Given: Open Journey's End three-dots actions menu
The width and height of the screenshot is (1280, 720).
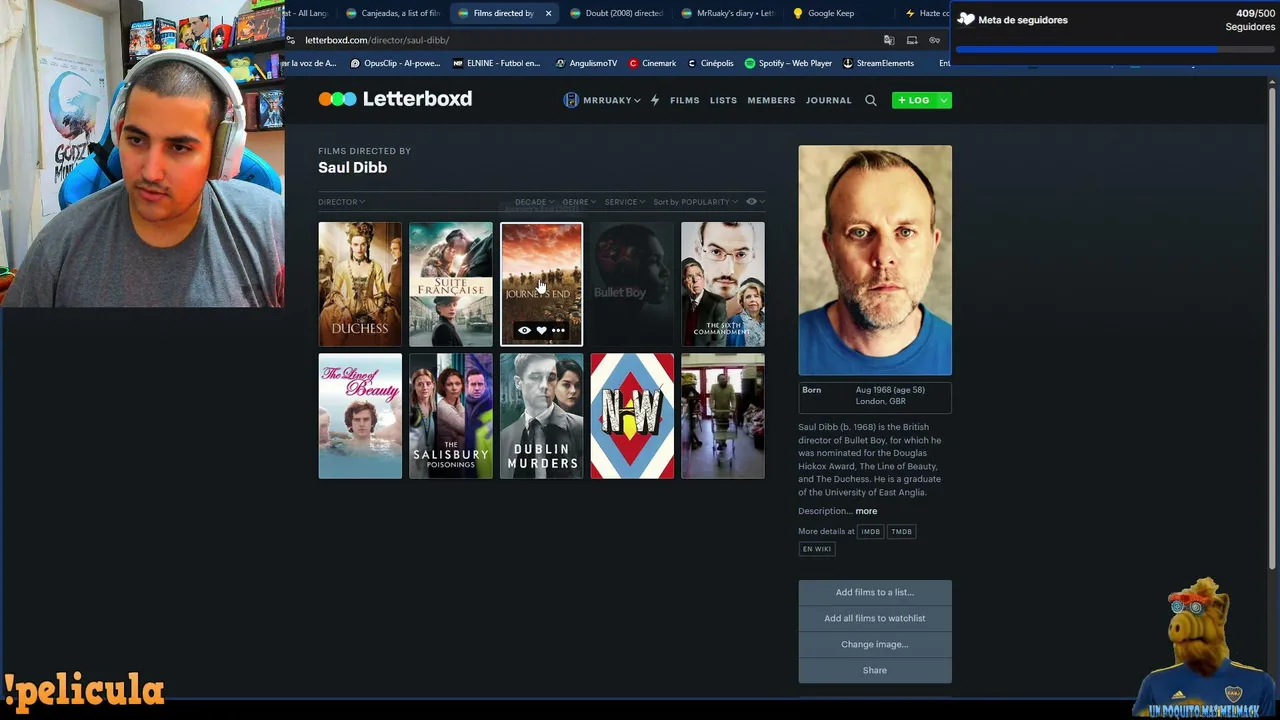Looking at the screenshot, I should (558, 330).
